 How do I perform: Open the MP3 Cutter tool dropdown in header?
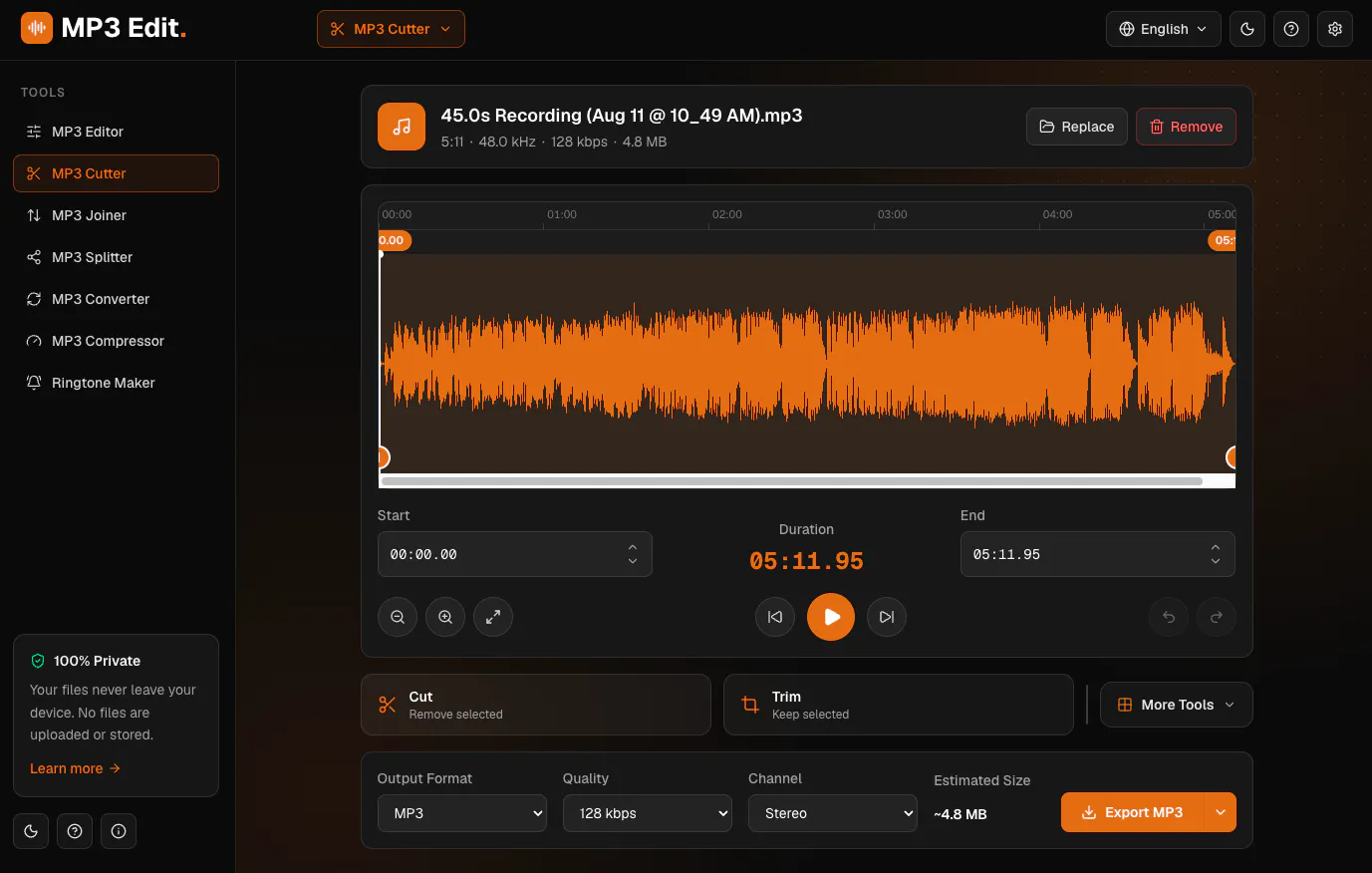[391, 29]
